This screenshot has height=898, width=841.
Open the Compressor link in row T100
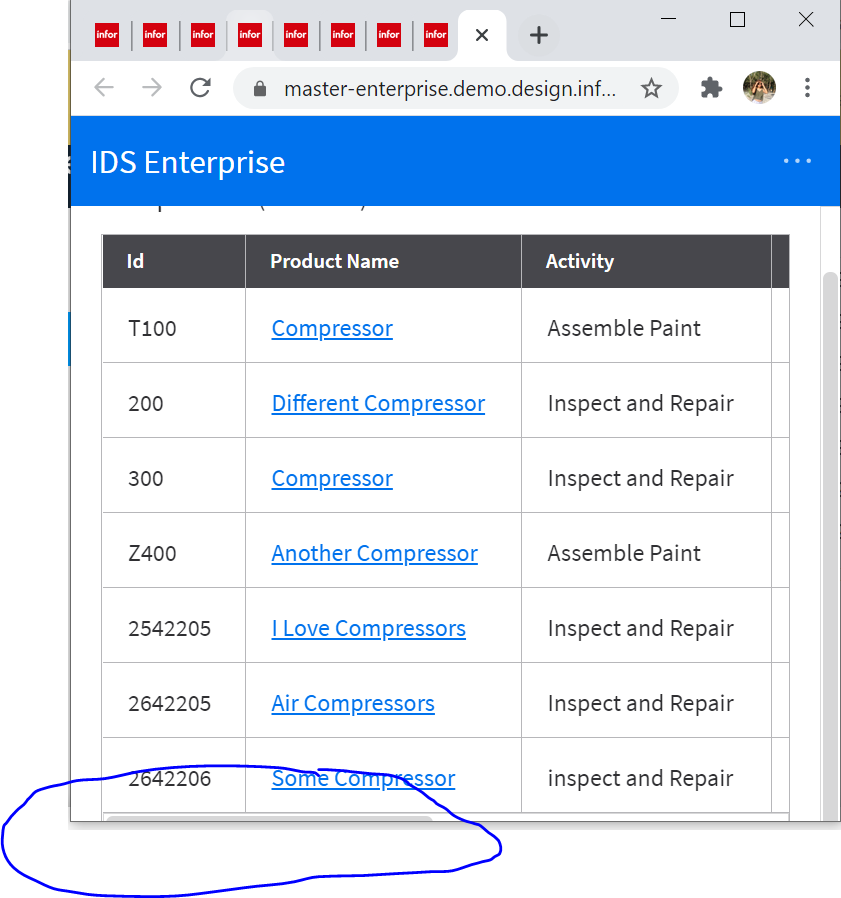332,329
